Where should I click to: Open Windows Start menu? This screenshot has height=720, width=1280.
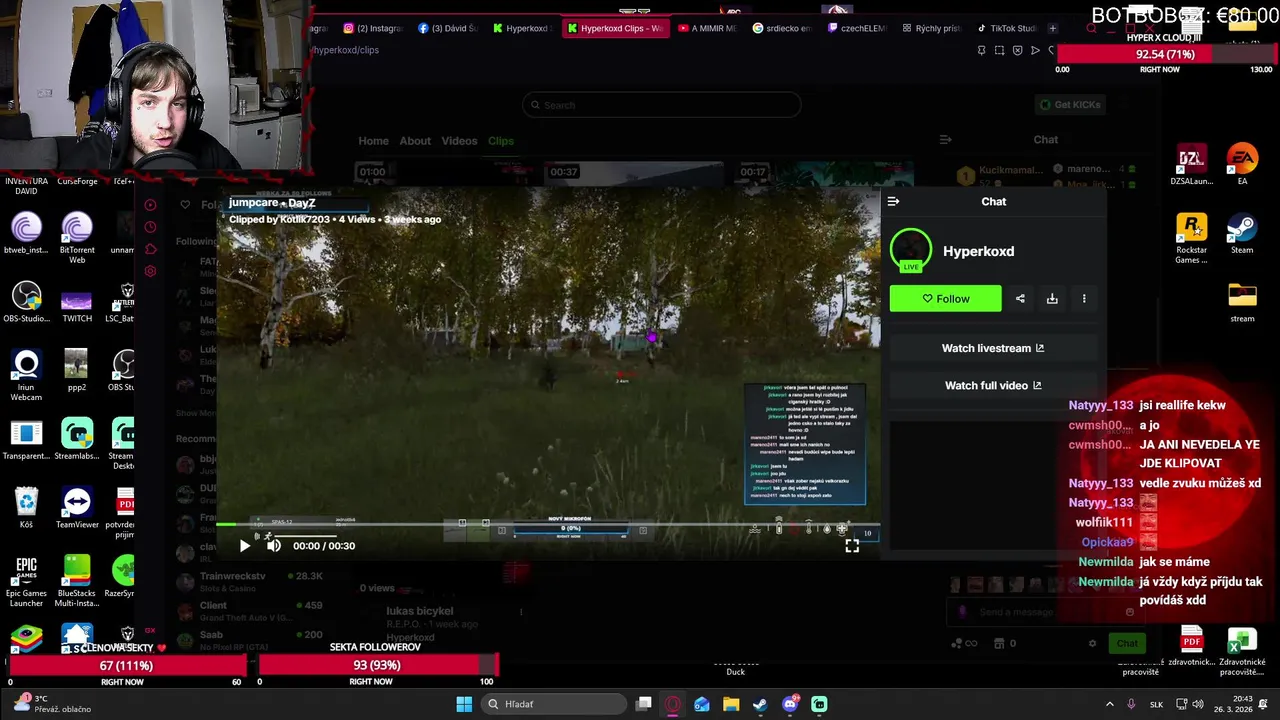(x=464, y=704)
